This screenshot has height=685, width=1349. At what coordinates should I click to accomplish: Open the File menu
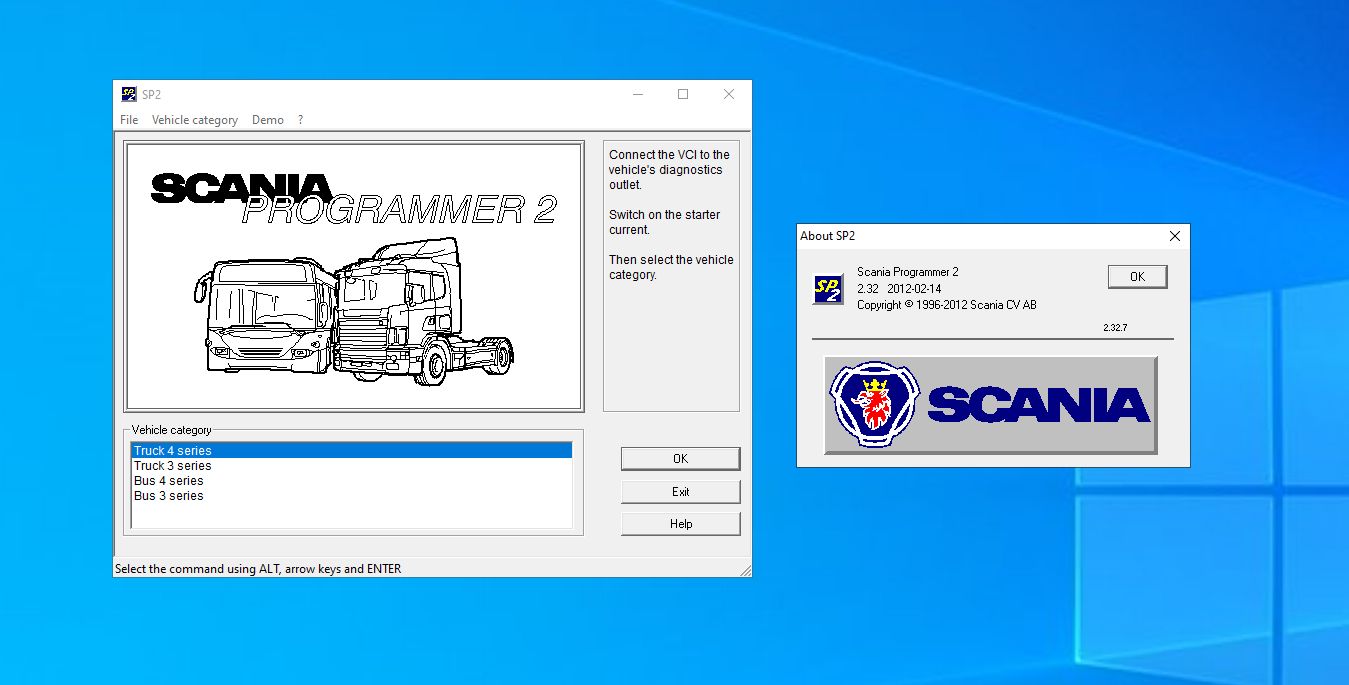click(129, 120)
